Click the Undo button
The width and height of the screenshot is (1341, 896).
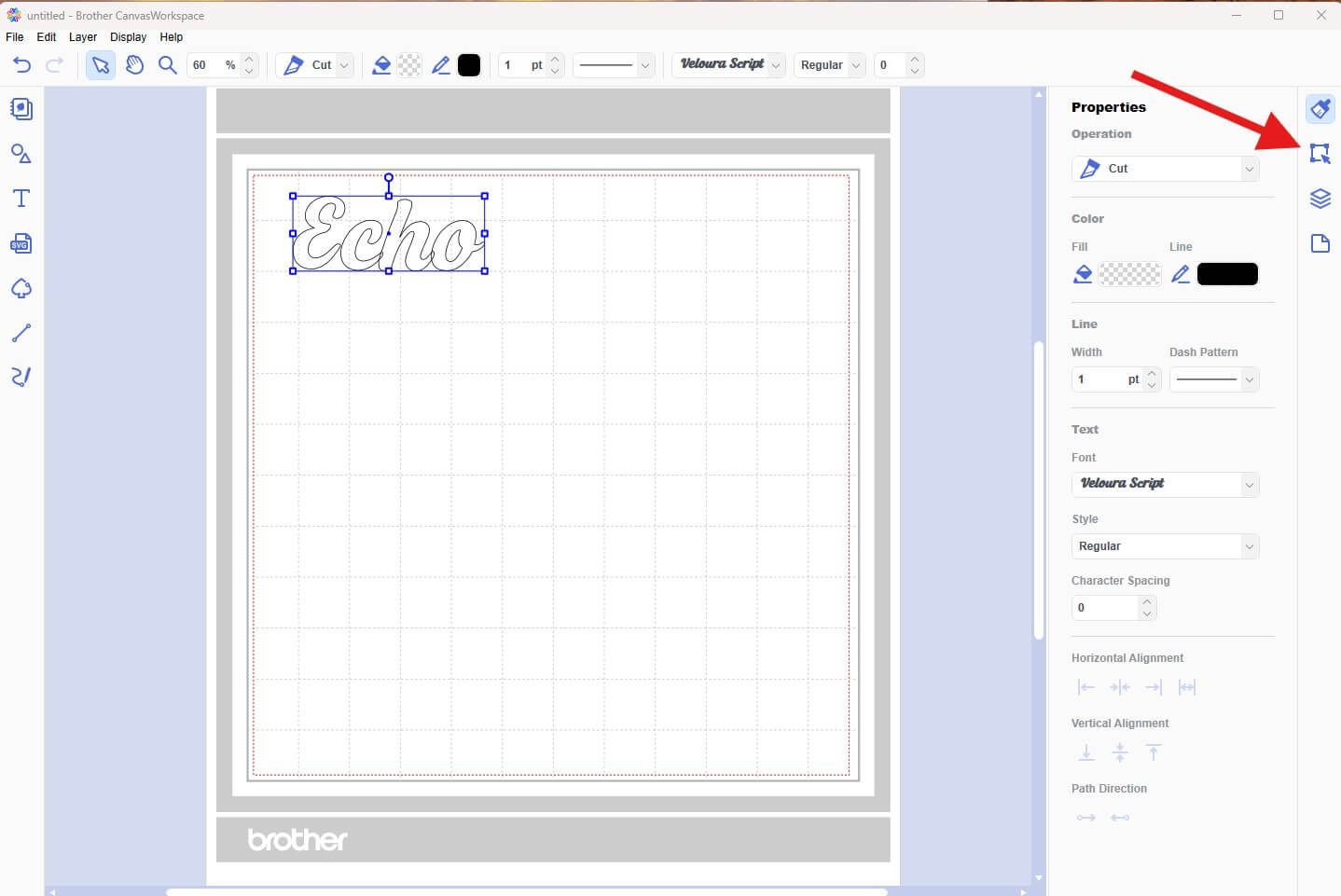[21, 65]
